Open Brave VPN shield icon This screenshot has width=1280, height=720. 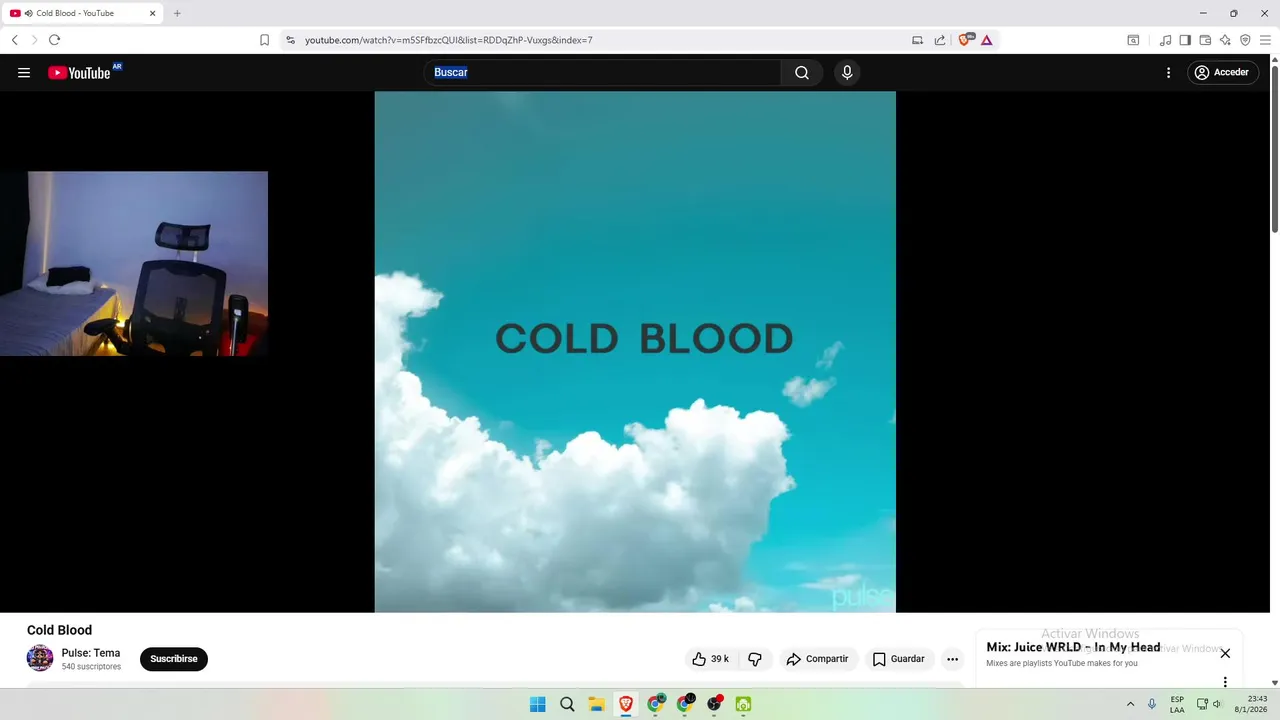(1245, 40)
